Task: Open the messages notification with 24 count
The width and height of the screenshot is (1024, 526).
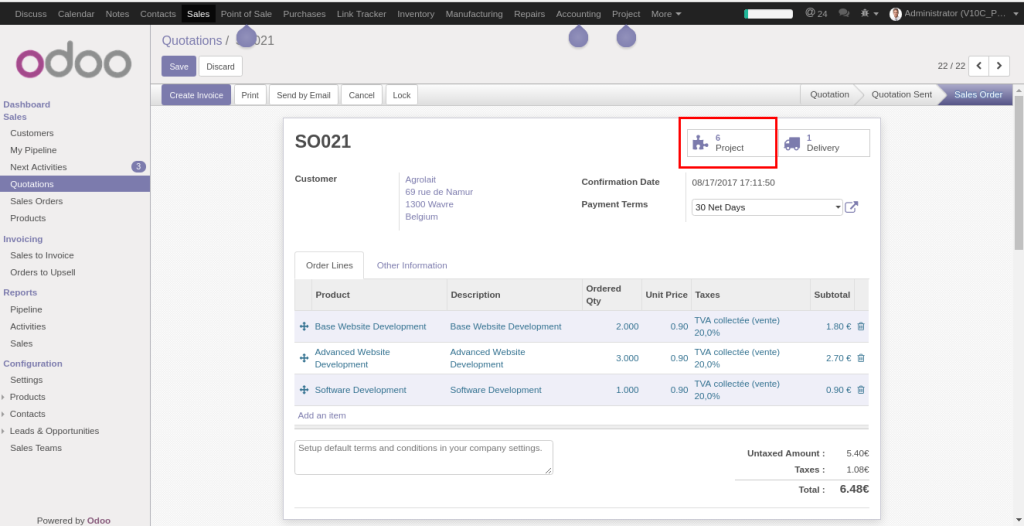Action: 816,13
